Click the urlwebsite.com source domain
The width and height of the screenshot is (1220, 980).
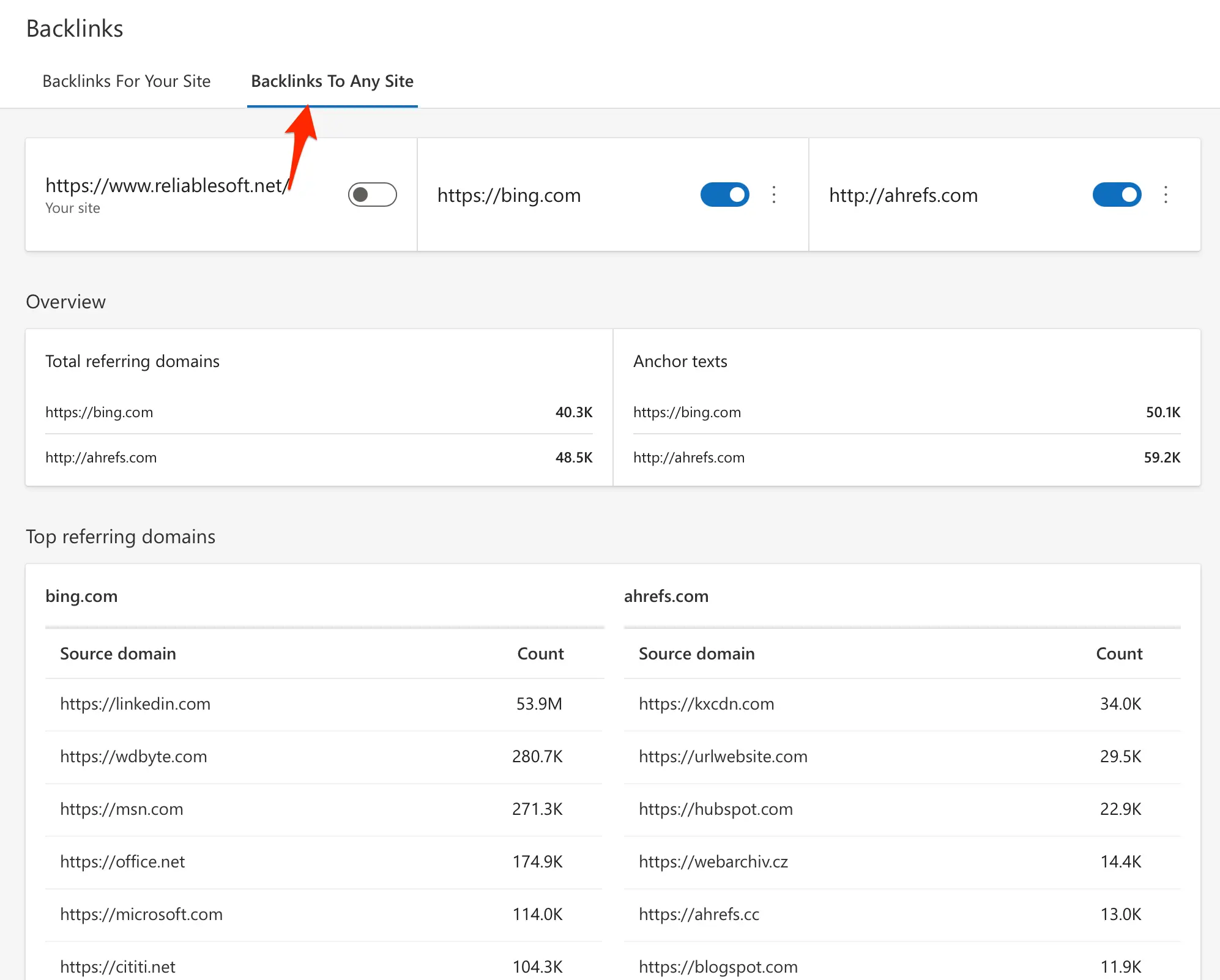723,756
